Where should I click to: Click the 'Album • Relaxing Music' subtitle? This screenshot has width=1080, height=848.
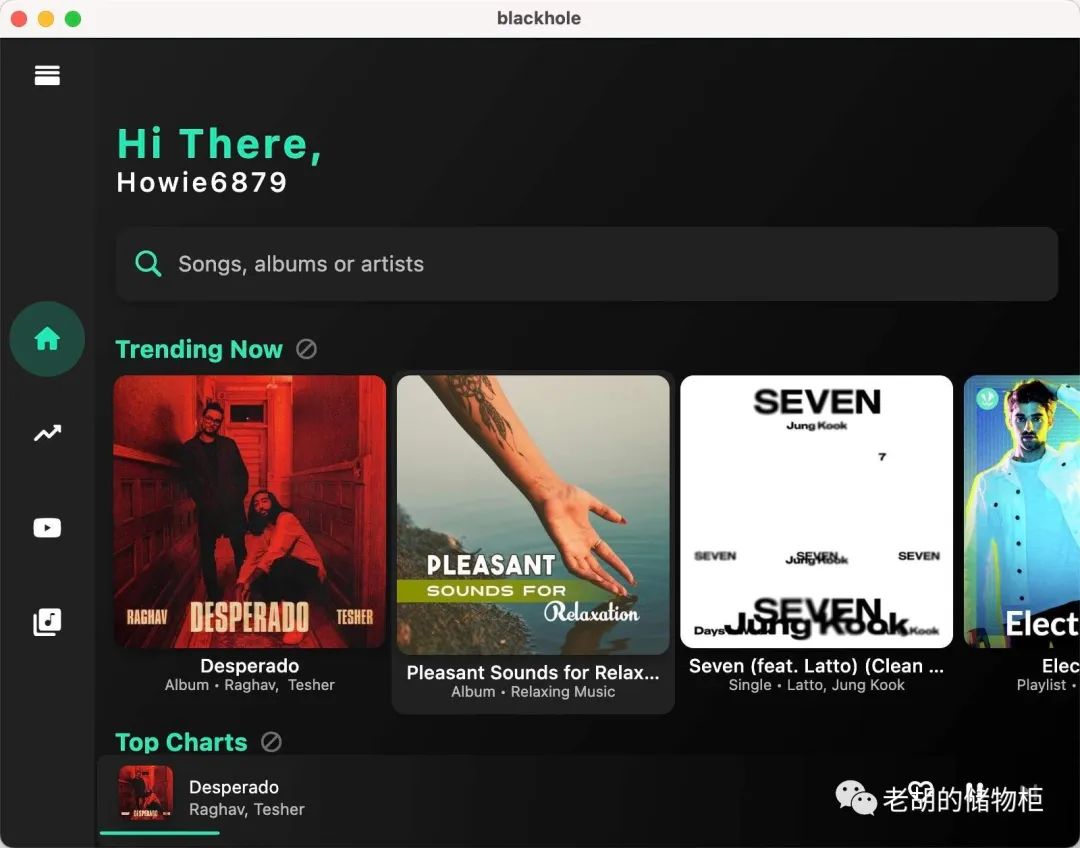click(x=533, y=692)
